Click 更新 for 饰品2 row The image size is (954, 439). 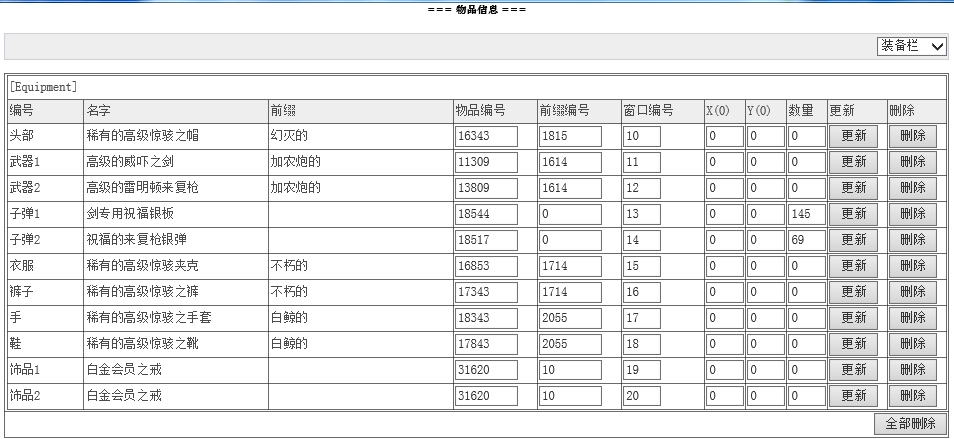(x=852, y=396)
